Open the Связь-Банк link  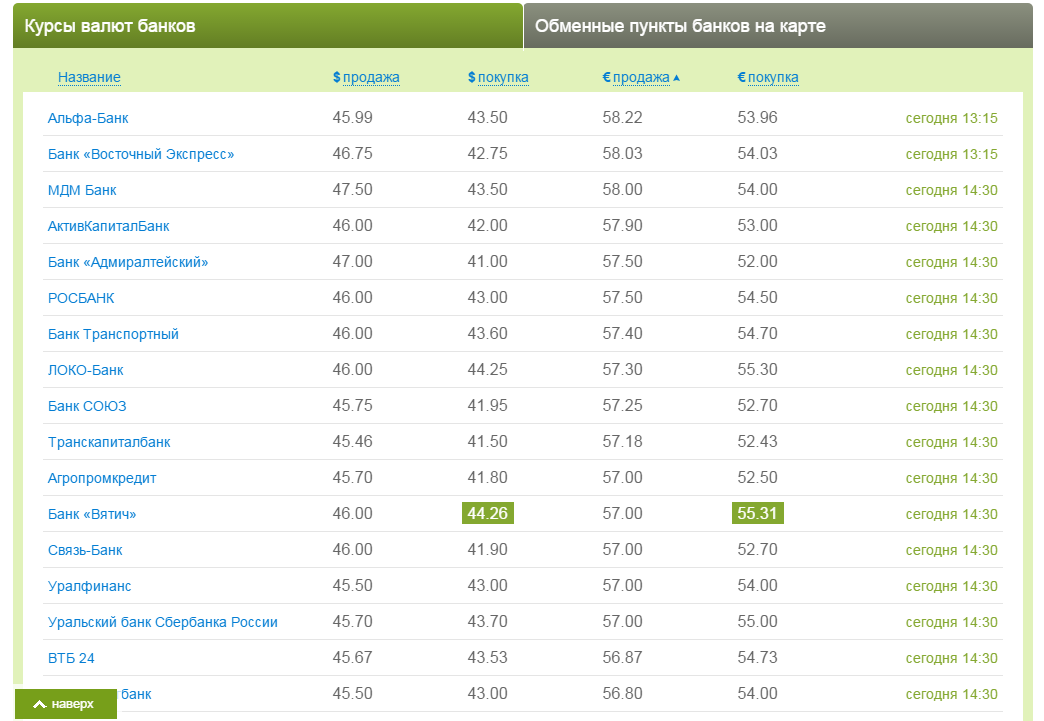click(x=85, y=549)
